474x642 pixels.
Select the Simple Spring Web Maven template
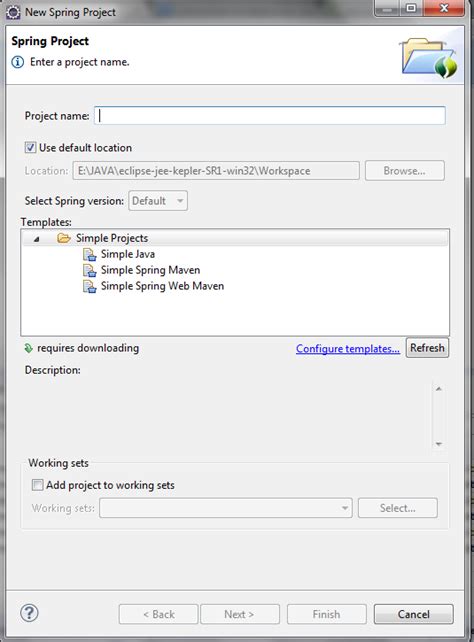pos(163,286)
